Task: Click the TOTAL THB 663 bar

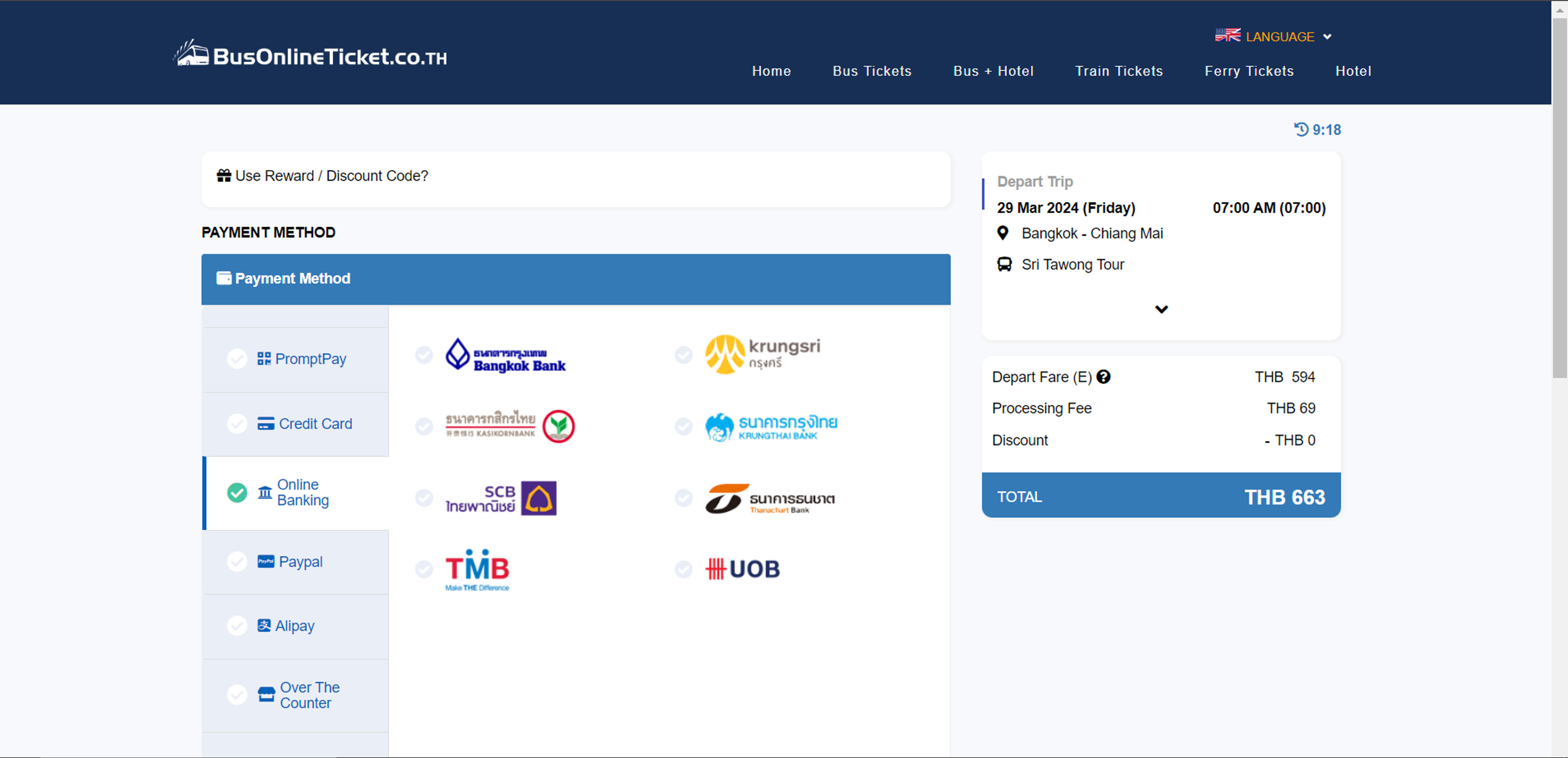Action: 1161,495
